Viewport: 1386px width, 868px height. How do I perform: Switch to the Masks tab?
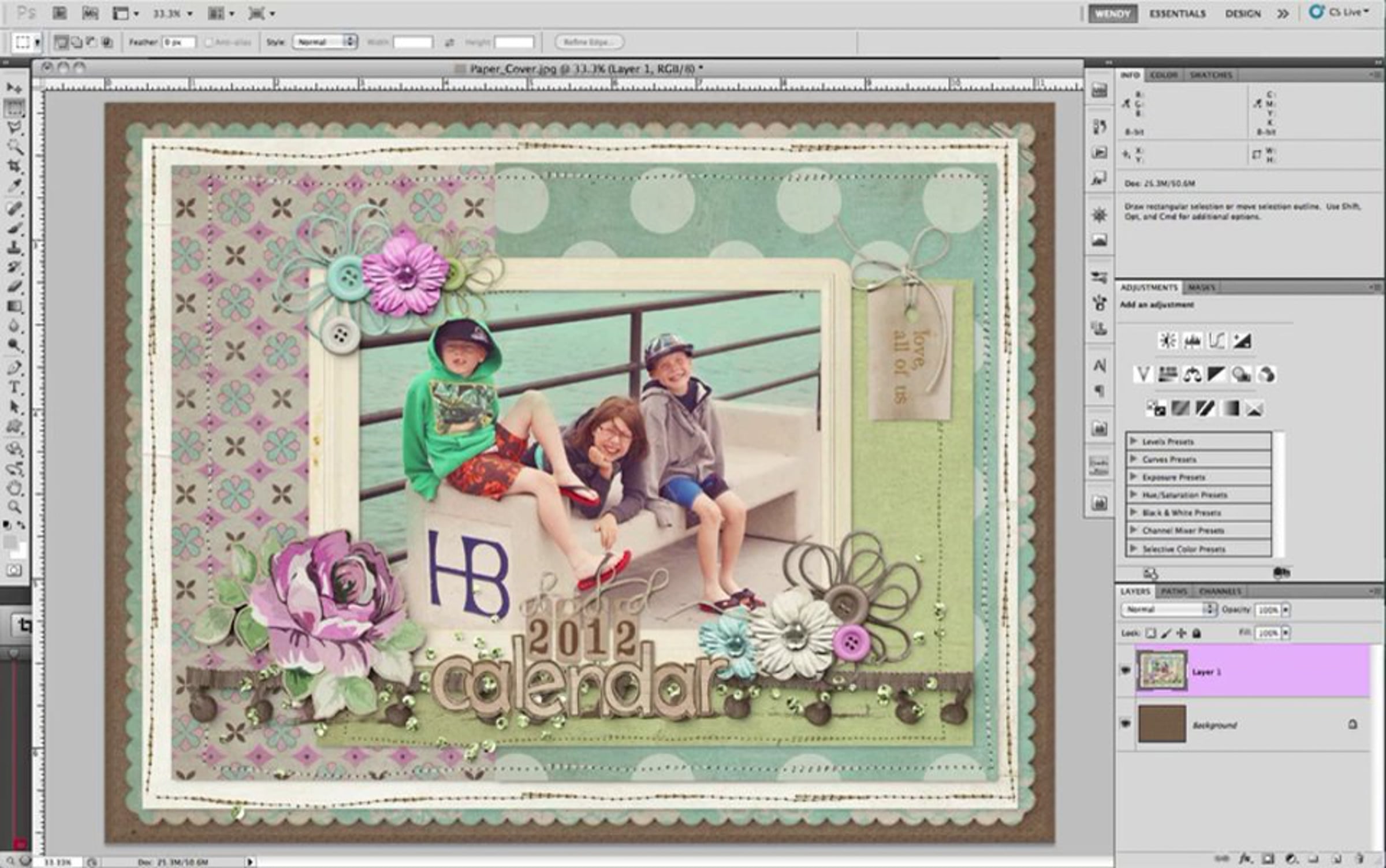(x=1202, y=287)
